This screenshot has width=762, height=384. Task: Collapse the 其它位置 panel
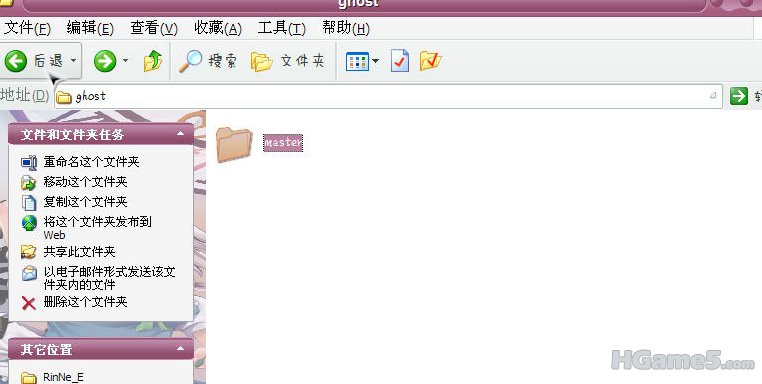pos(180,349)
